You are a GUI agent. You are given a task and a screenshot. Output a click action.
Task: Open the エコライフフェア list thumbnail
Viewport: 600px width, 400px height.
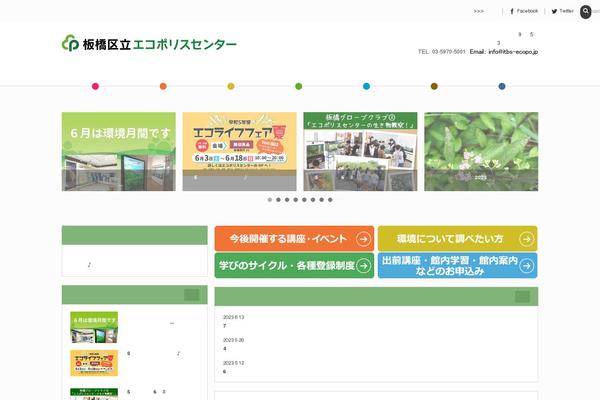point(94,363)
